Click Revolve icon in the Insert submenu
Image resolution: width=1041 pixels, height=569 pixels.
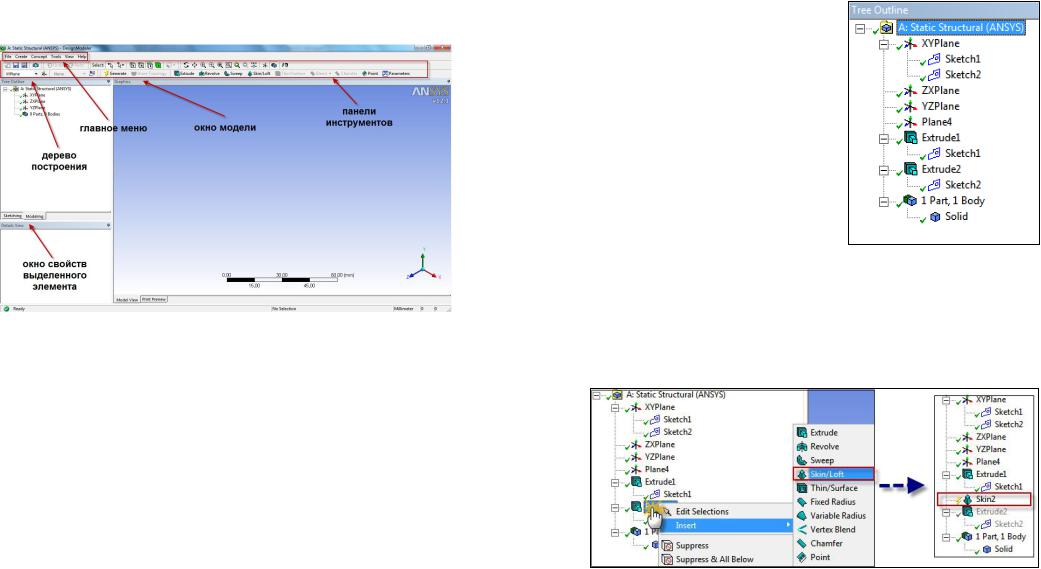[x=801, y=446]
